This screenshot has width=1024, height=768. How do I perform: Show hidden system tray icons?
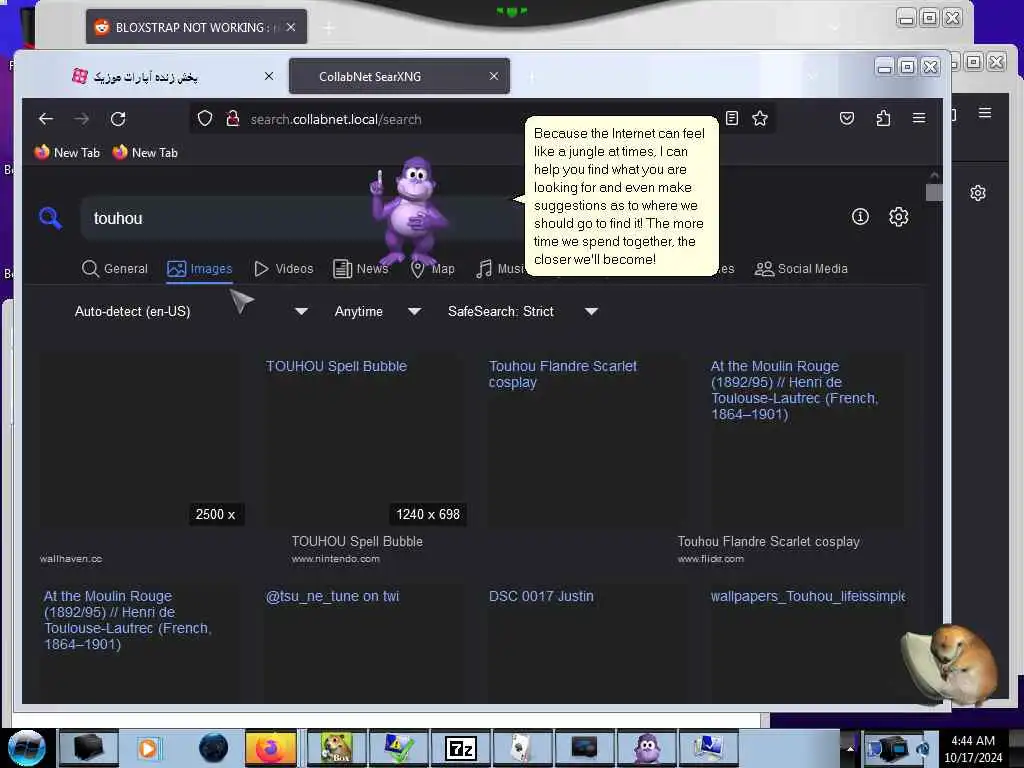pyautogui.click(x=850, y=748)
